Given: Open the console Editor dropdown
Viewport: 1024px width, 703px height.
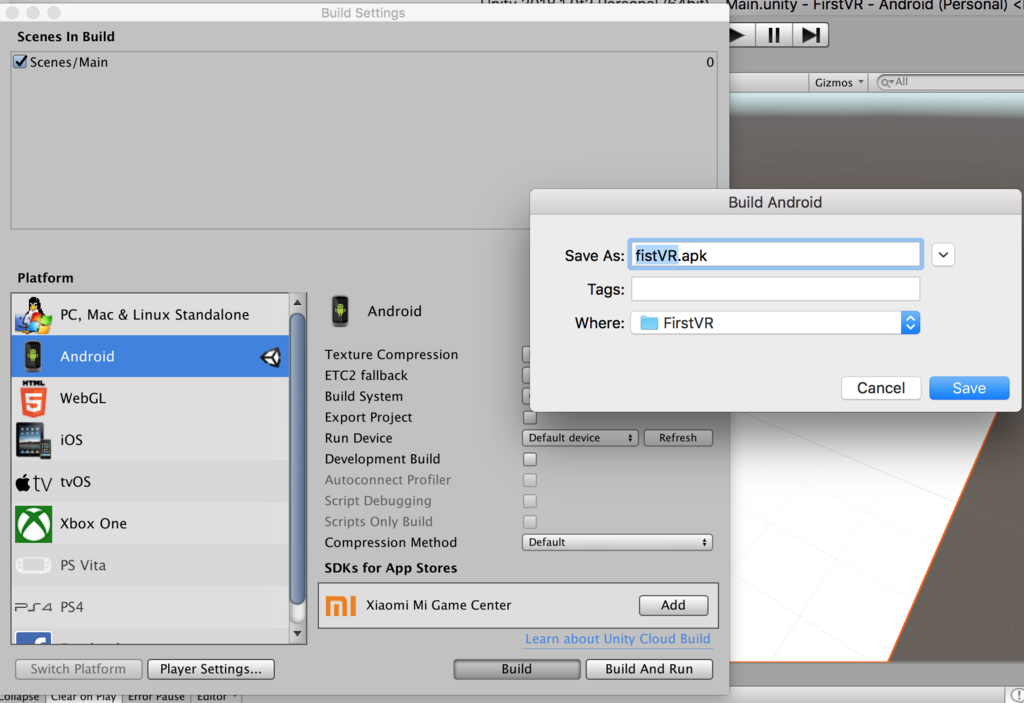Looking at the screenshot, I should tap(217, 696).
